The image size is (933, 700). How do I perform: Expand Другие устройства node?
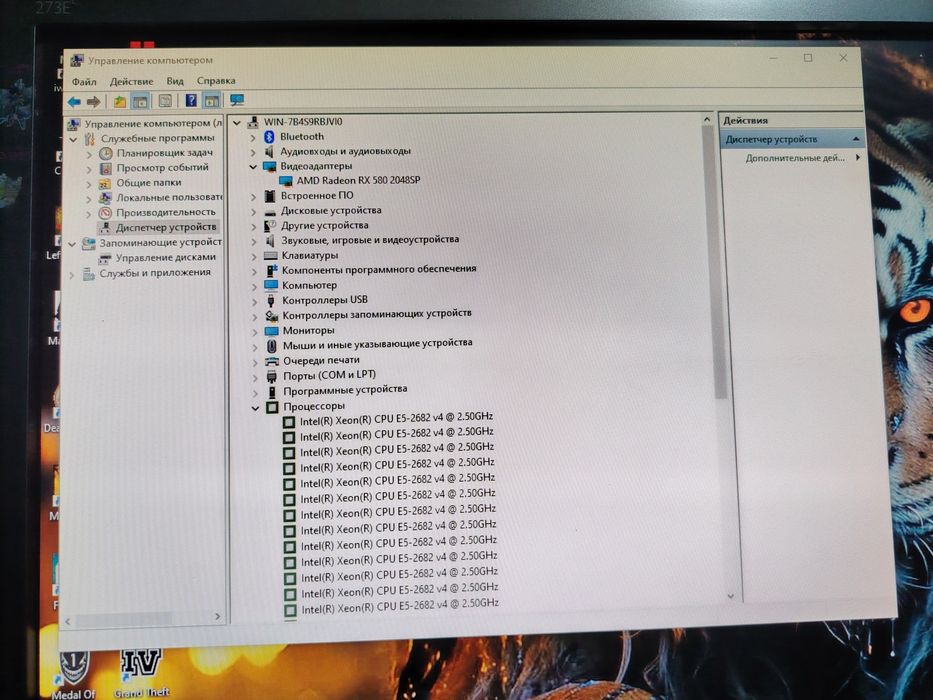[x=253, y=226]
